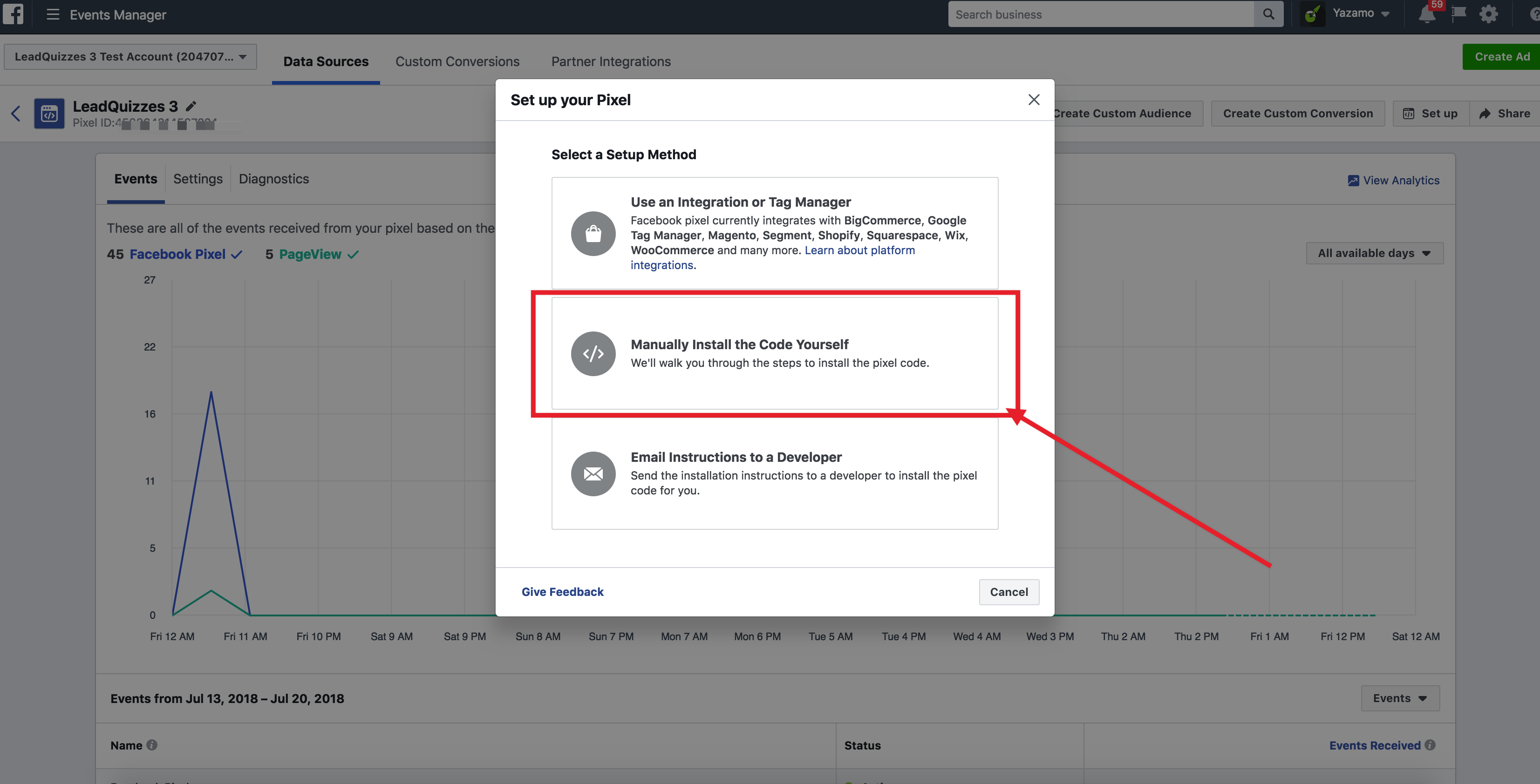Screen dimensions: 1540x784
Task: Switch to the Data Sources tab
Action: [326, 61]
